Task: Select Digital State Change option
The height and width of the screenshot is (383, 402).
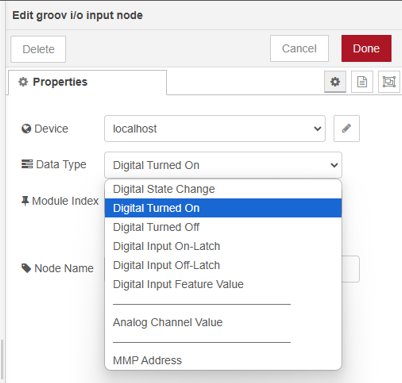Action: tap(223, 189)
